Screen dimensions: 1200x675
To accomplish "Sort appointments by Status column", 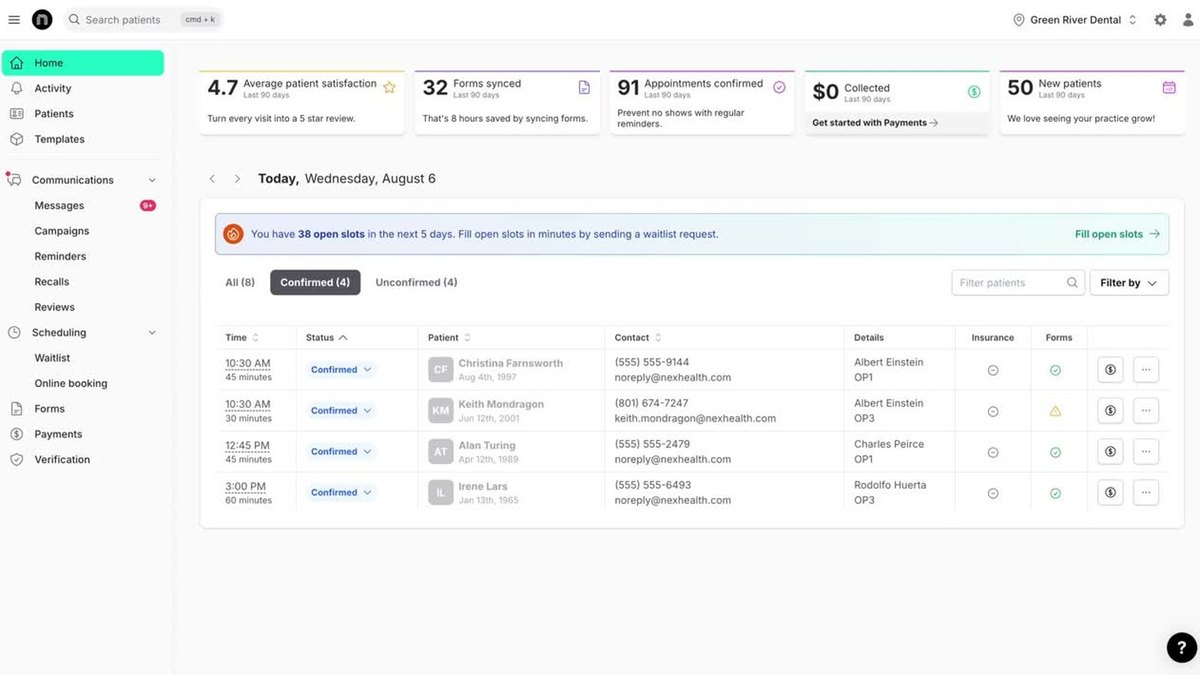I will (327, 338).
